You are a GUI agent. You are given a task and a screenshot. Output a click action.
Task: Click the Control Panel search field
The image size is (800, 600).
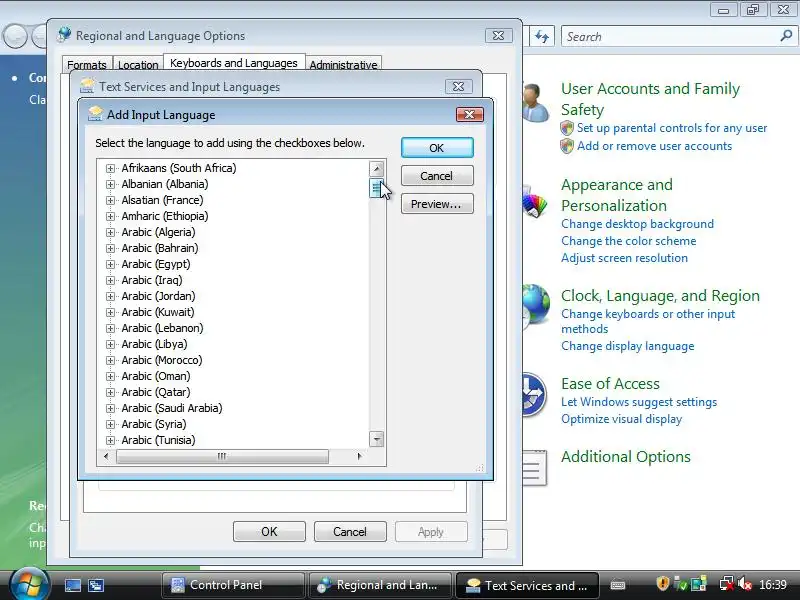(668, 37)
